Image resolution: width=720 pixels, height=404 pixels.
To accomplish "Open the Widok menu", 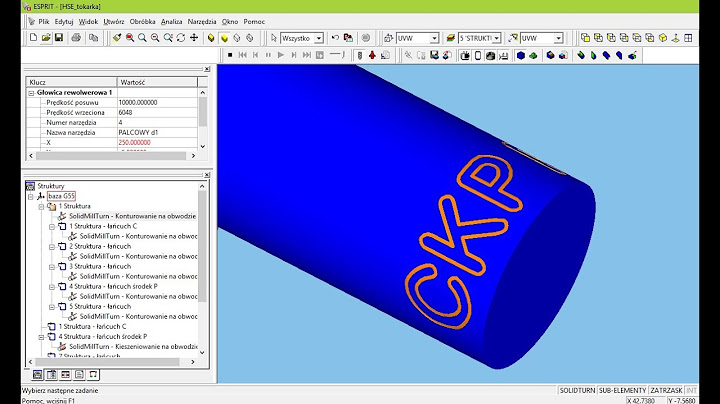I will [88, 22].
